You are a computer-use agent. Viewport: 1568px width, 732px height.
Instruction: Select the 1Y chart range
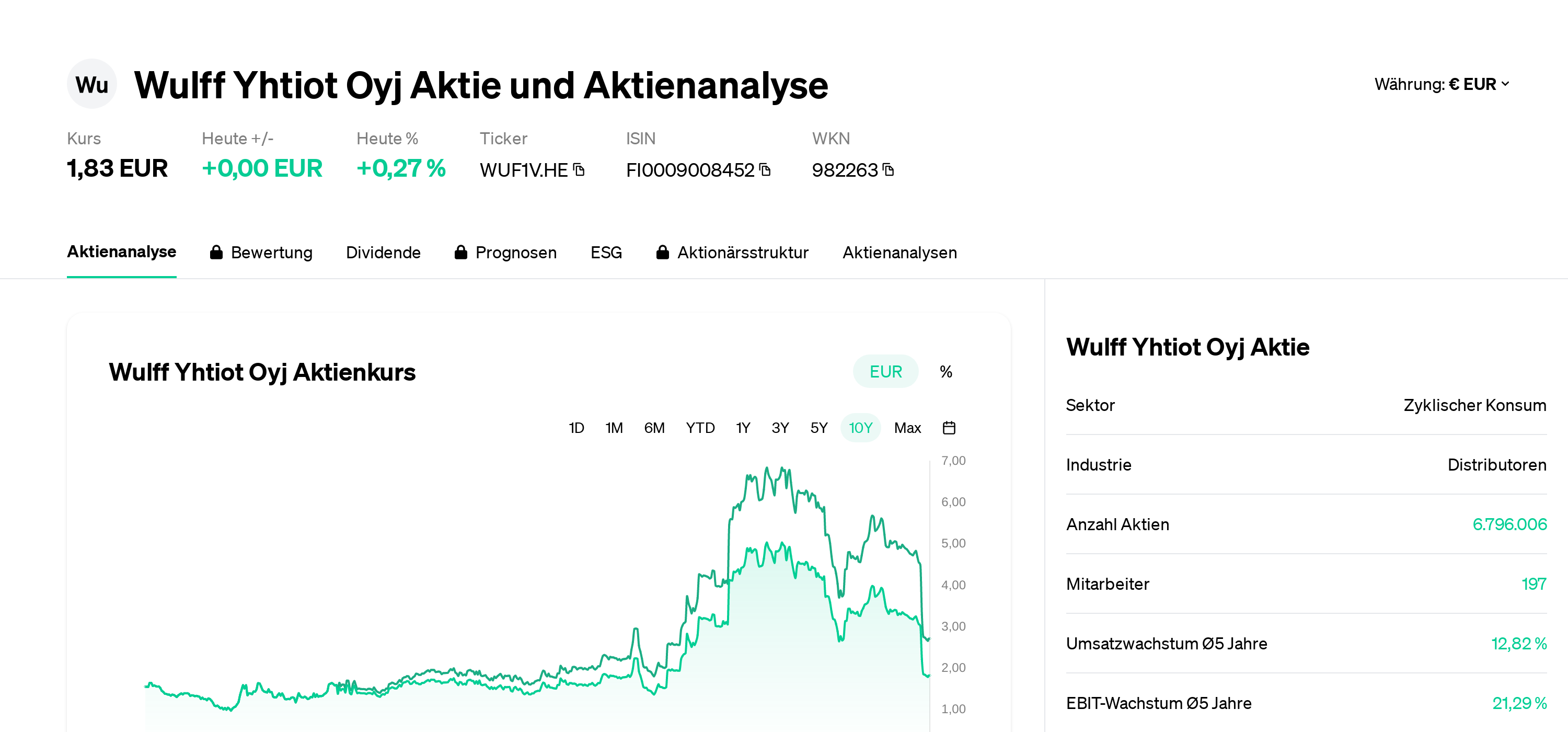[x=743, y=428]
